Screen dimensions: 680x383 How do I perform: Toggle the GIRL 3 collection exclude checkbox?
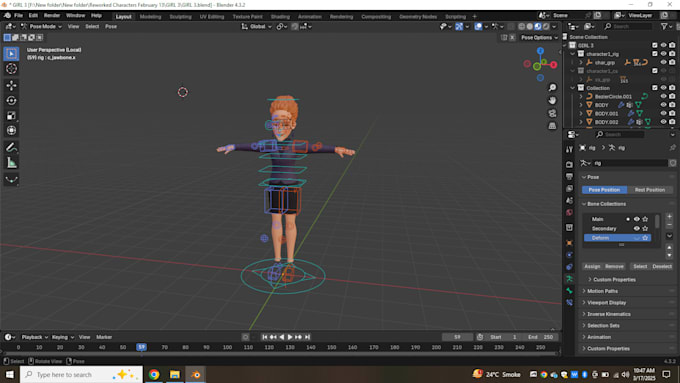pyautogui.click(x=654, y=45)
